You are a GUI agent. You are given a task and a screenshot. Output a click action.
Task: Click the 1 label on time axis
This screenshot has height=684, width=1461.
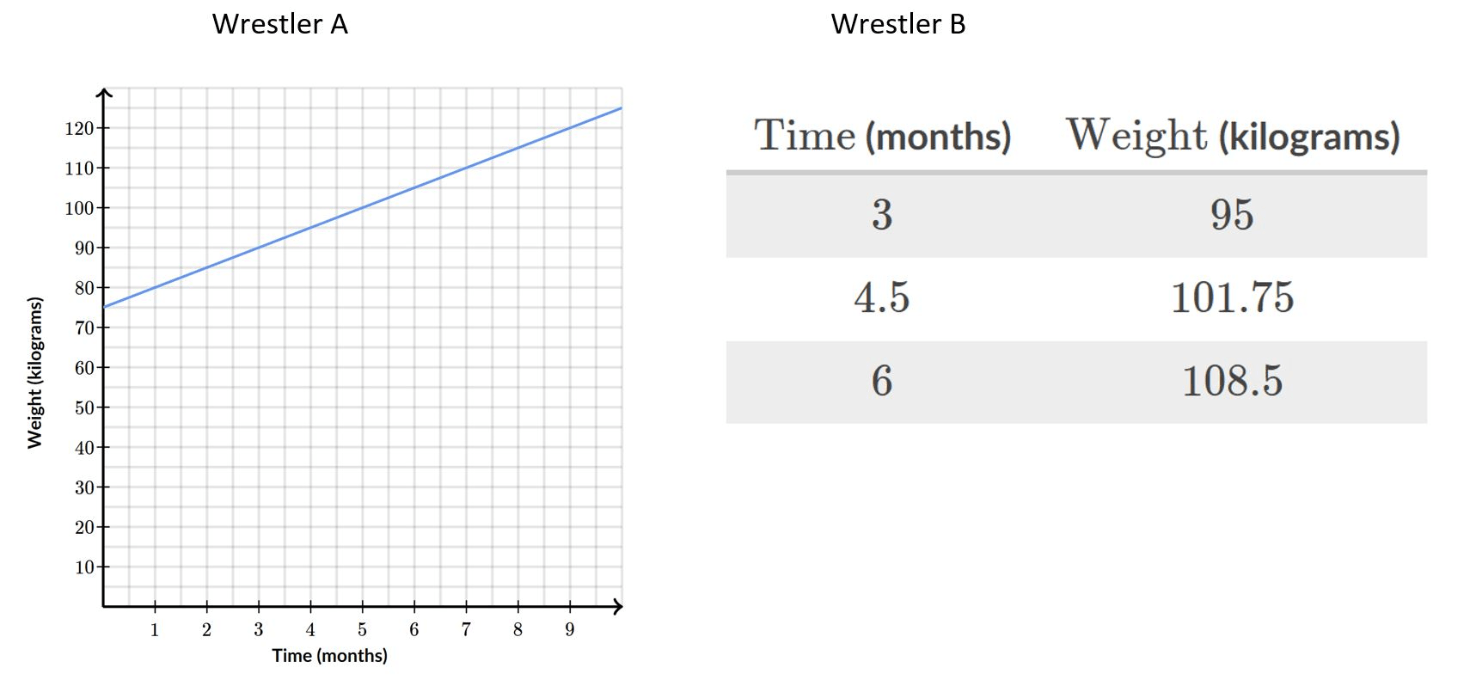[155, 630]
